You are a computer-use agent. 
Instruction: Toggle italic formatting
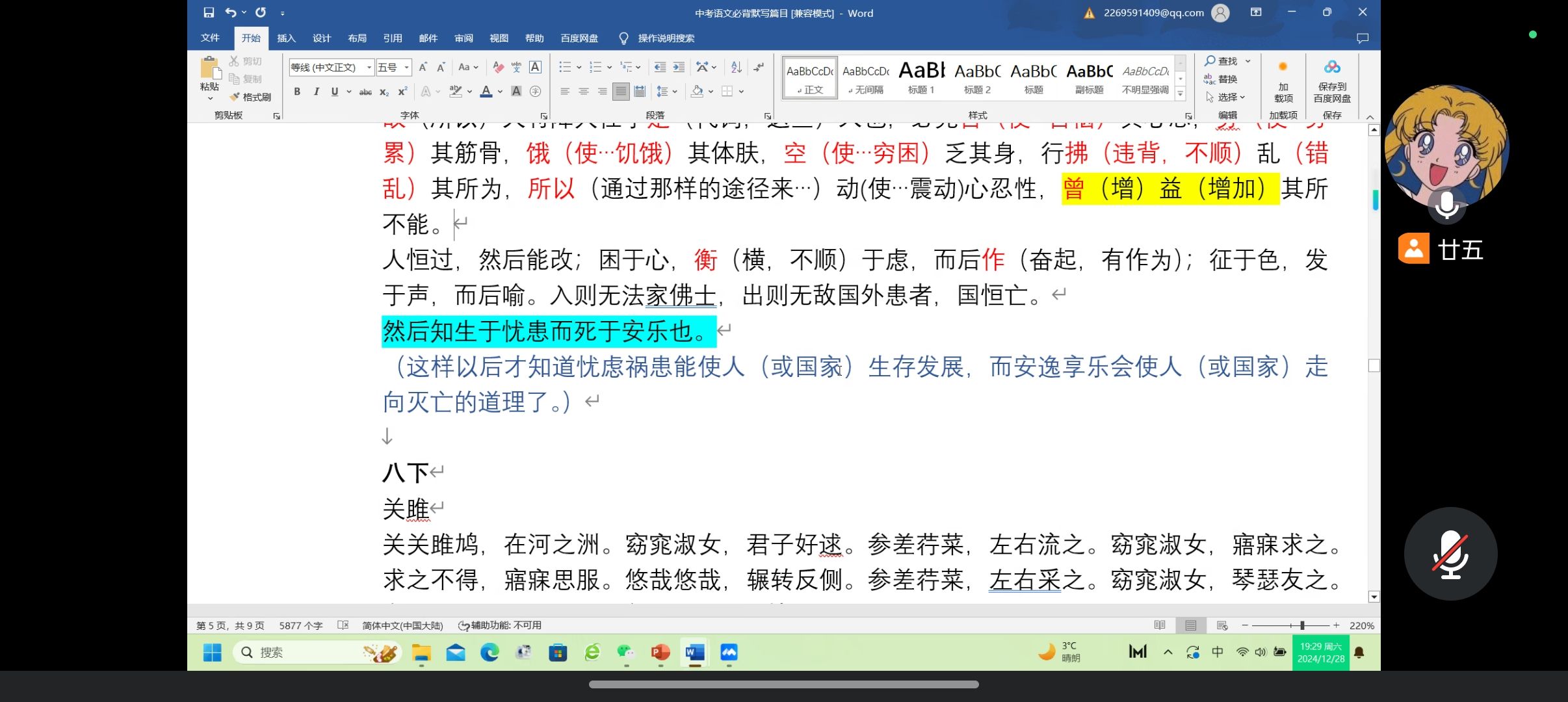(x=316, y=92)
